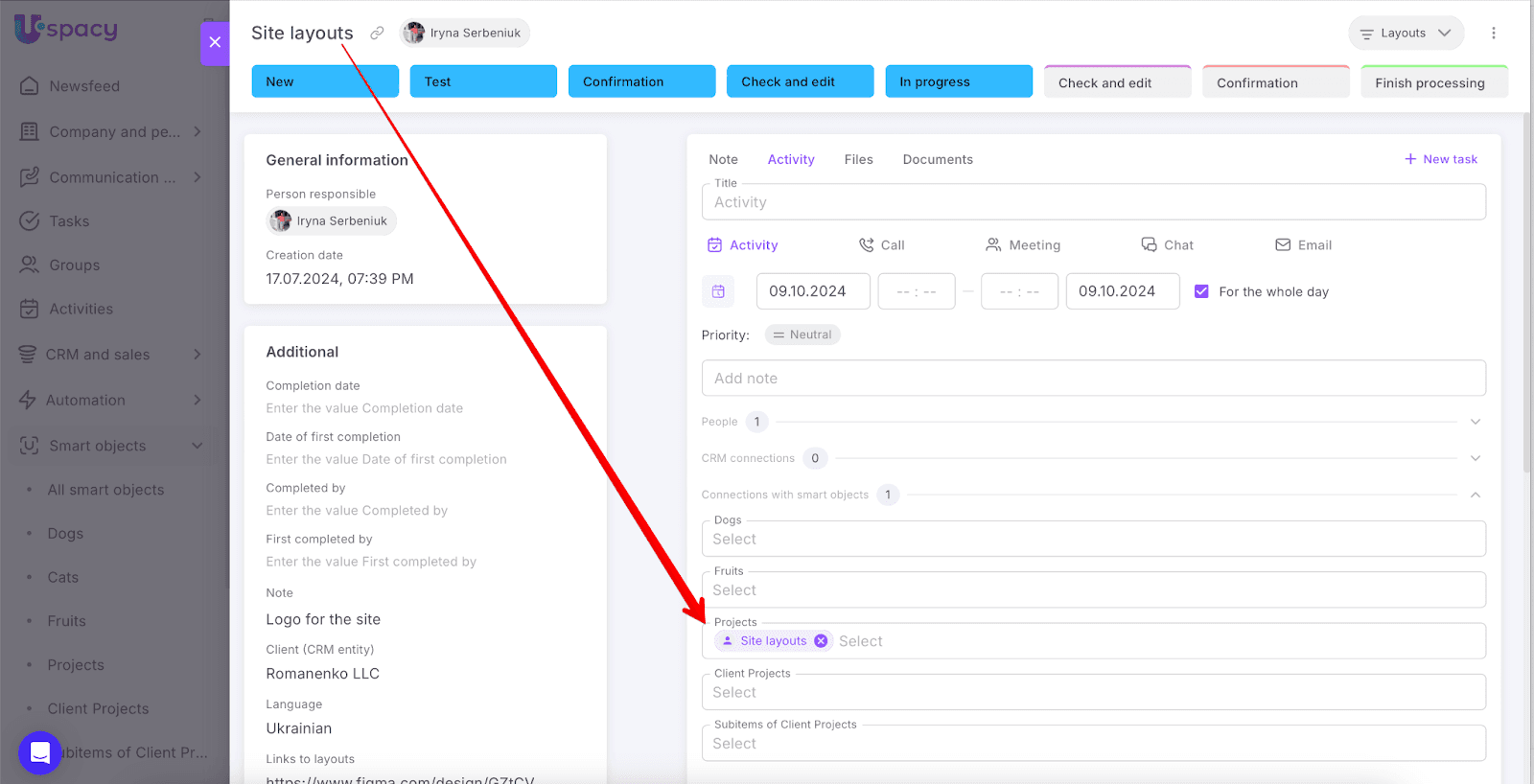Click the copy link icon beside Site layouts
Image resolution: width=1534 pixels, height=784 pixels.
click(377, 34)
